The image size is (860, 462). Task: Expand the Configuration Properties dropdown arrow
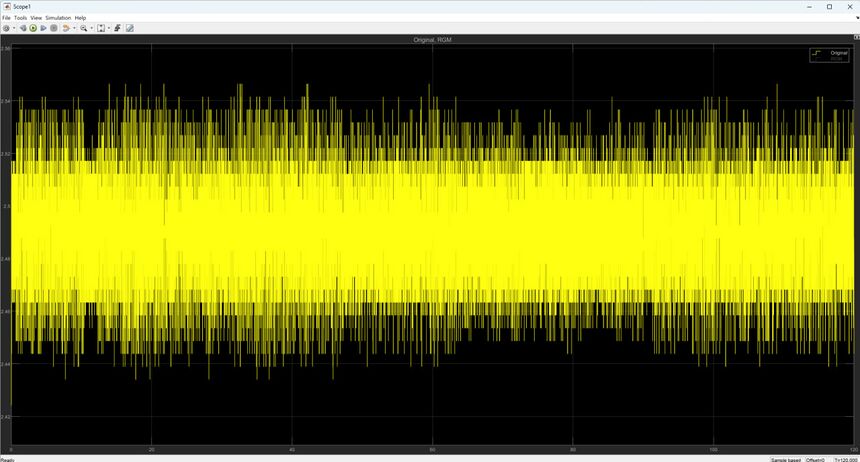pos(12,28)
